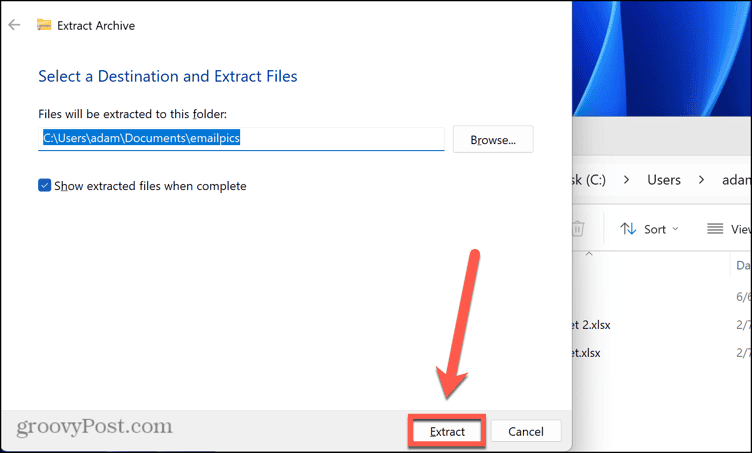752x453 pixels.
Task: Click the sort-direction caret above file list
Action: pyautogui.click(x=589, y=254)
